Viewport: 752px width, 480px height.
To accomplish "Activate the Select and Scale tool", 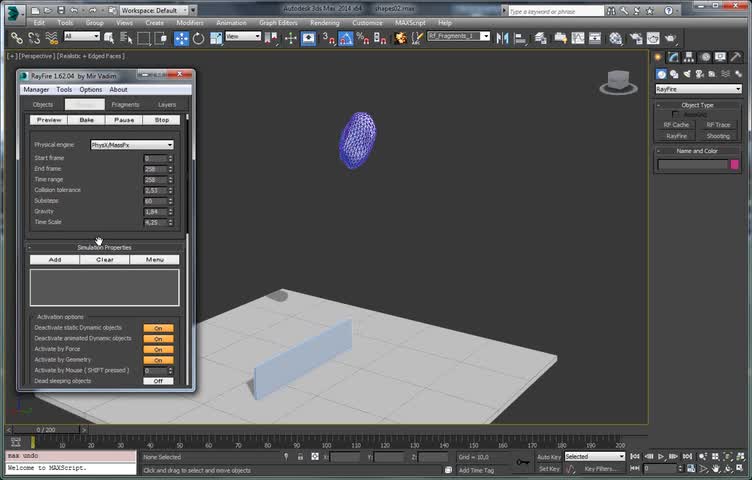I will click(215, 38).
